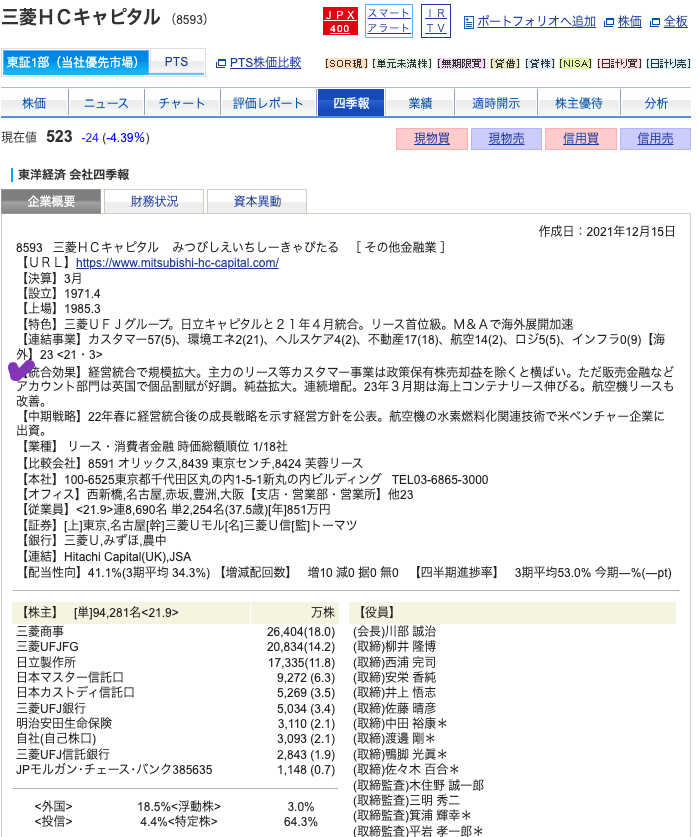Click the current price value 523

click(59, 137)
